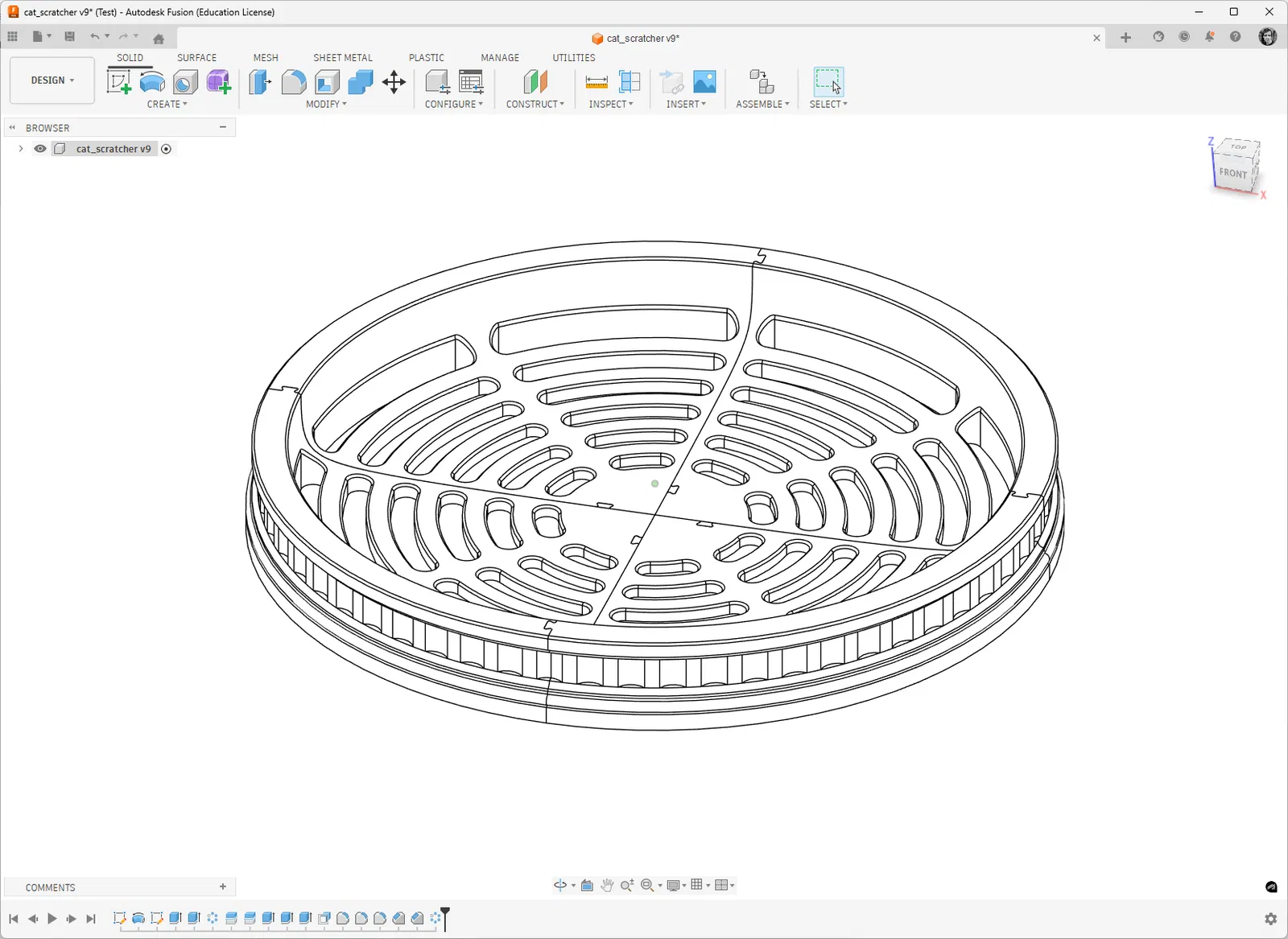This screenshot has width=1288, height=939.
Task: Switch to the UTILITIES tab
Action: coord(574,58)
